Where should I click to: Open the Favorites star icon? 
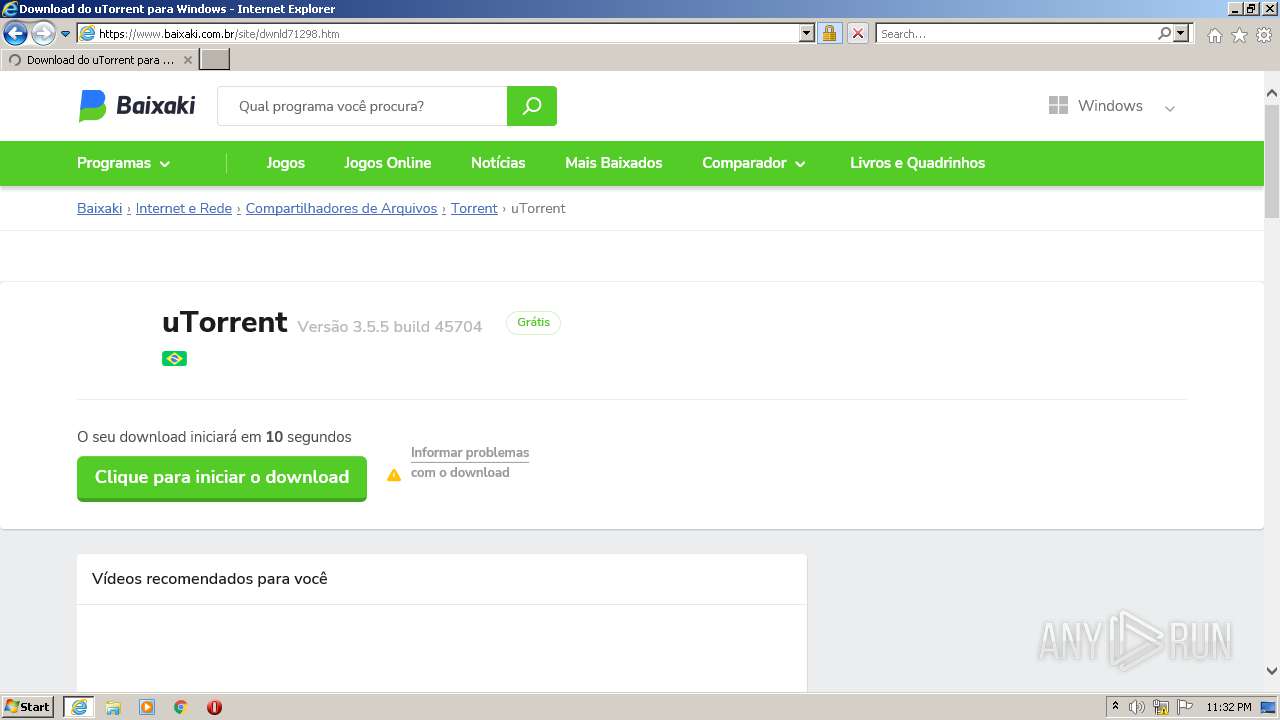[x=1239, y=35]
